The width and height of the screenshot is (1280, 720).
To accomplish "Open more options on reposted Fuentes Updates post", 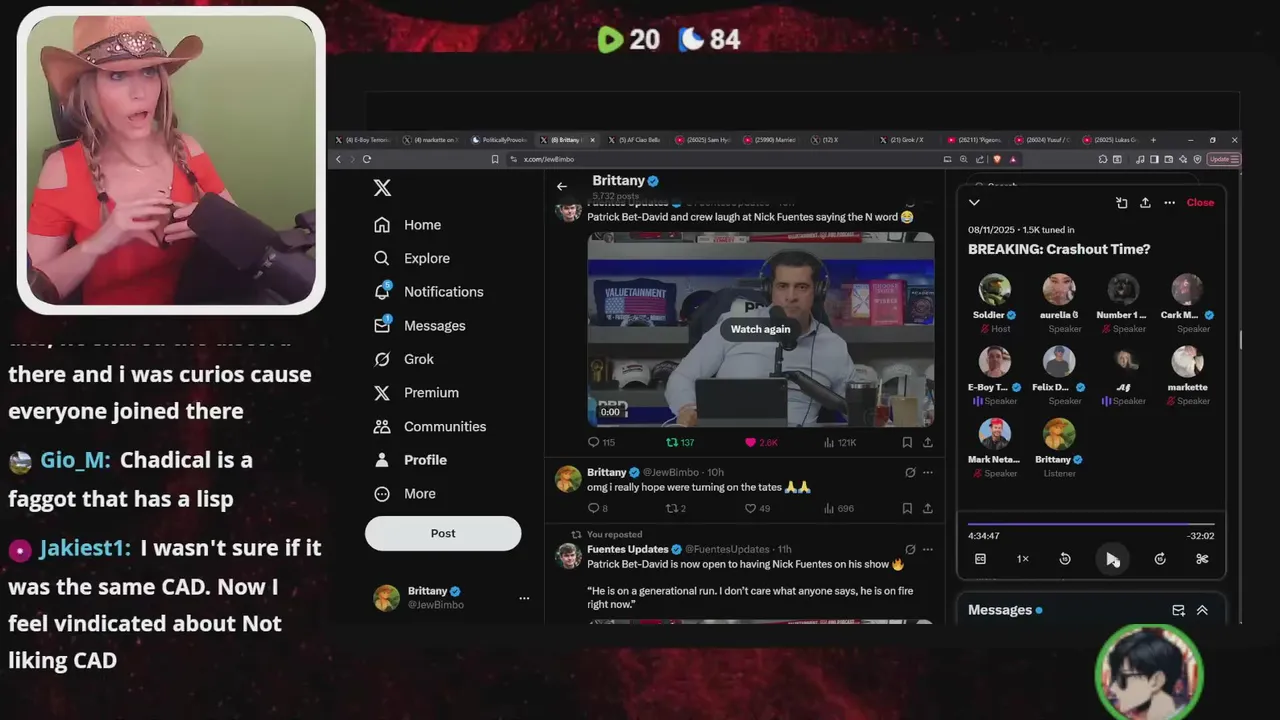I will tap(928, 549).
